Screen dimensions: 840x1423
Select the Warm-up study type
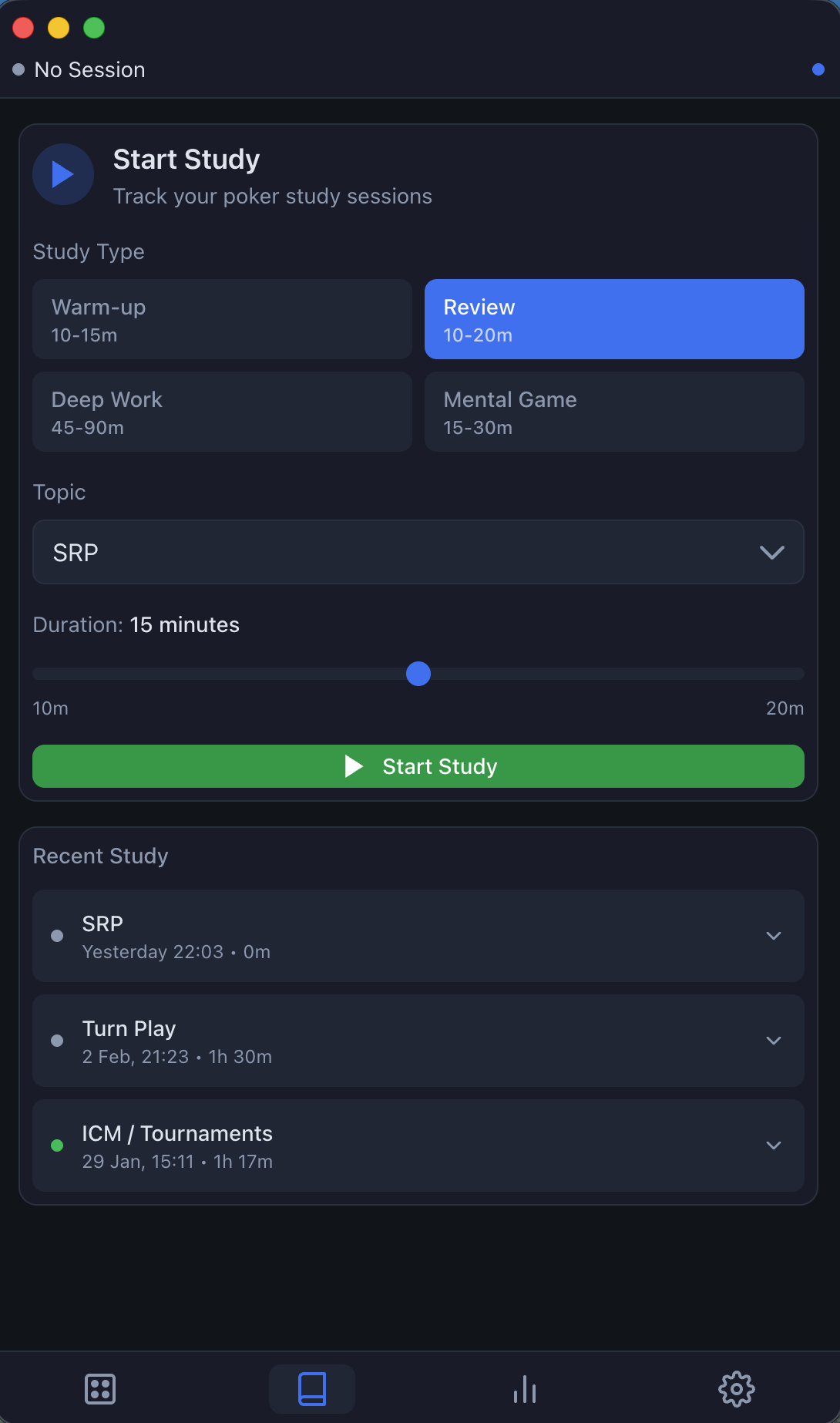point(222,319)
